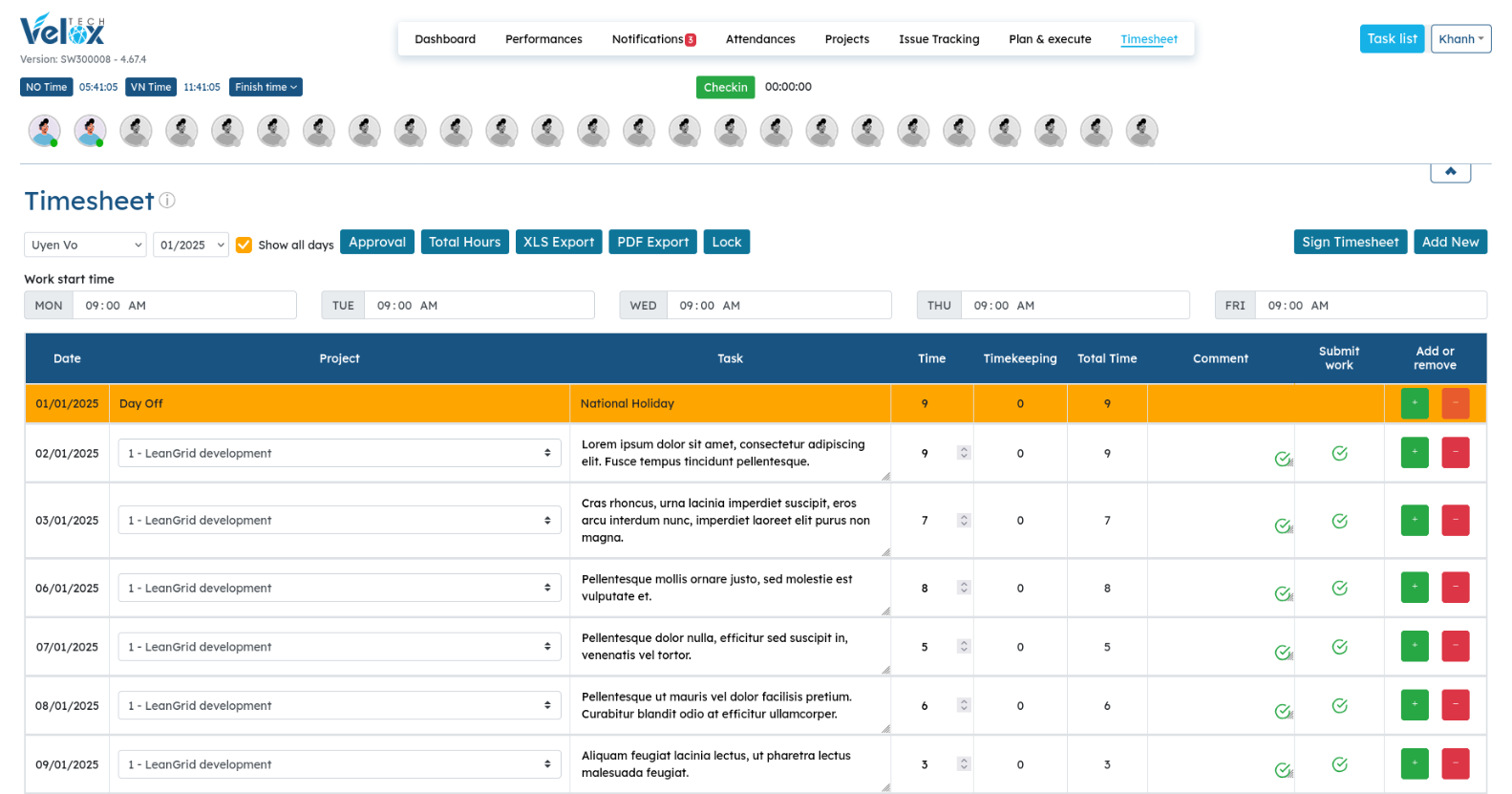Collapse the avatar panel with the up arrow
Screen dimensions: 1512x794
click(1450, 171)
